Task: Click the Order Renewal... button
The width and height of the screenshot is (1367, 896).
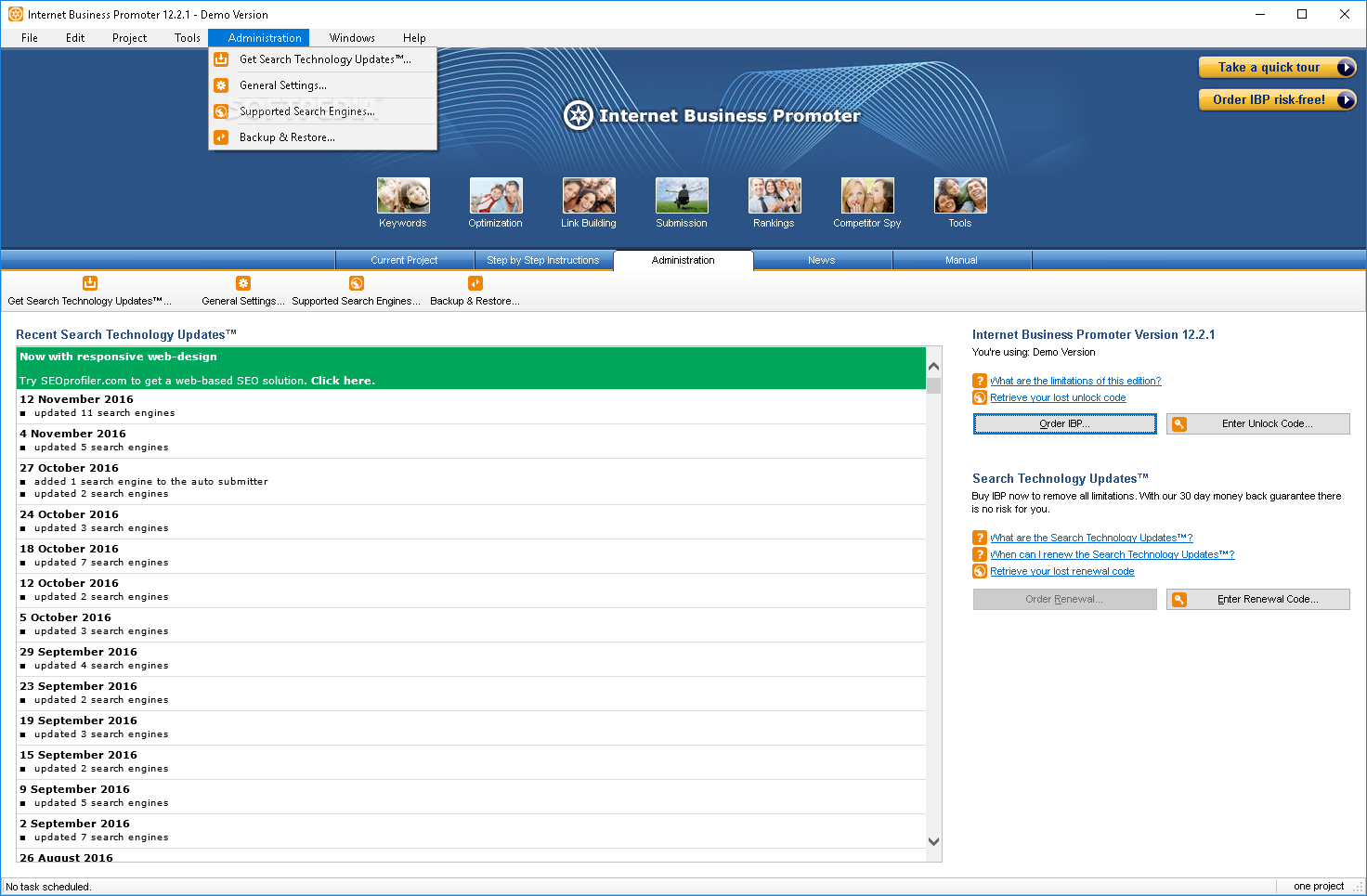Action: [1065, 599]
